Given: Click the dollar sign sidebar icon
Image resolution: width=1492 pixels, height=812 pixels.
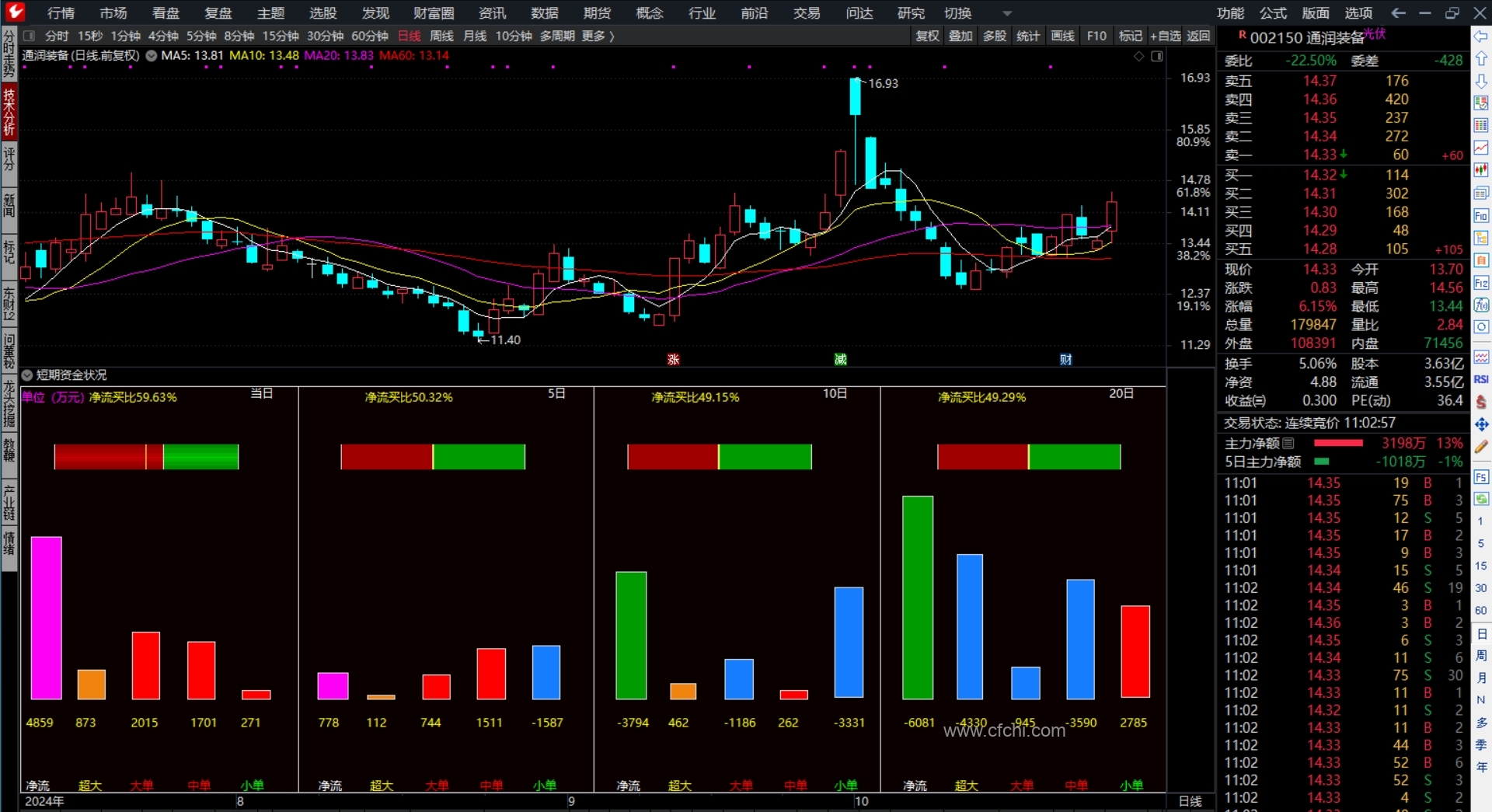Looking at the screenshot, I should click(1481, 402).
